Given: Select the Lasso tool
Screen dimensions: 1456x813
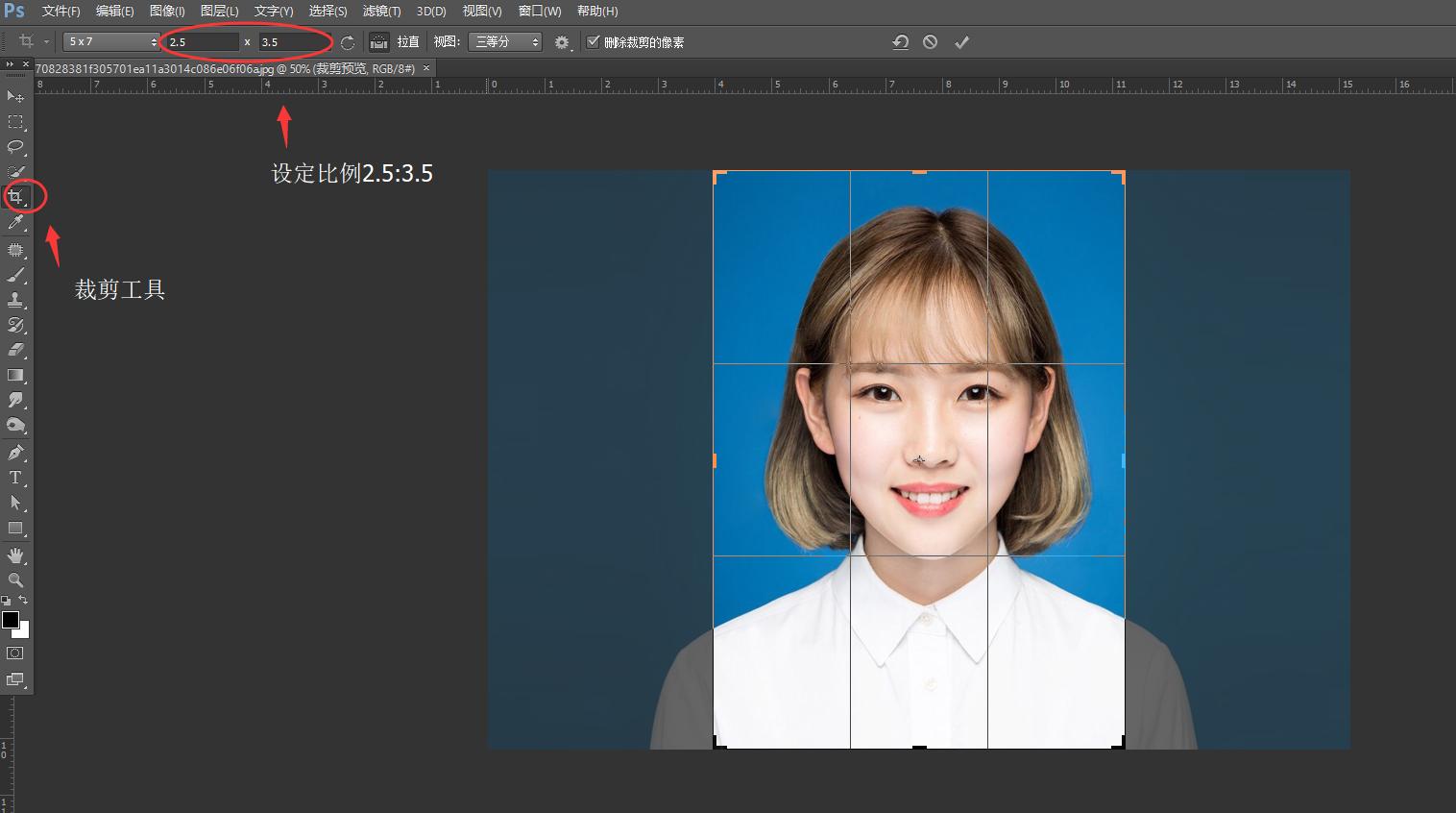Looking at the screenshot, I should [15, 147].
